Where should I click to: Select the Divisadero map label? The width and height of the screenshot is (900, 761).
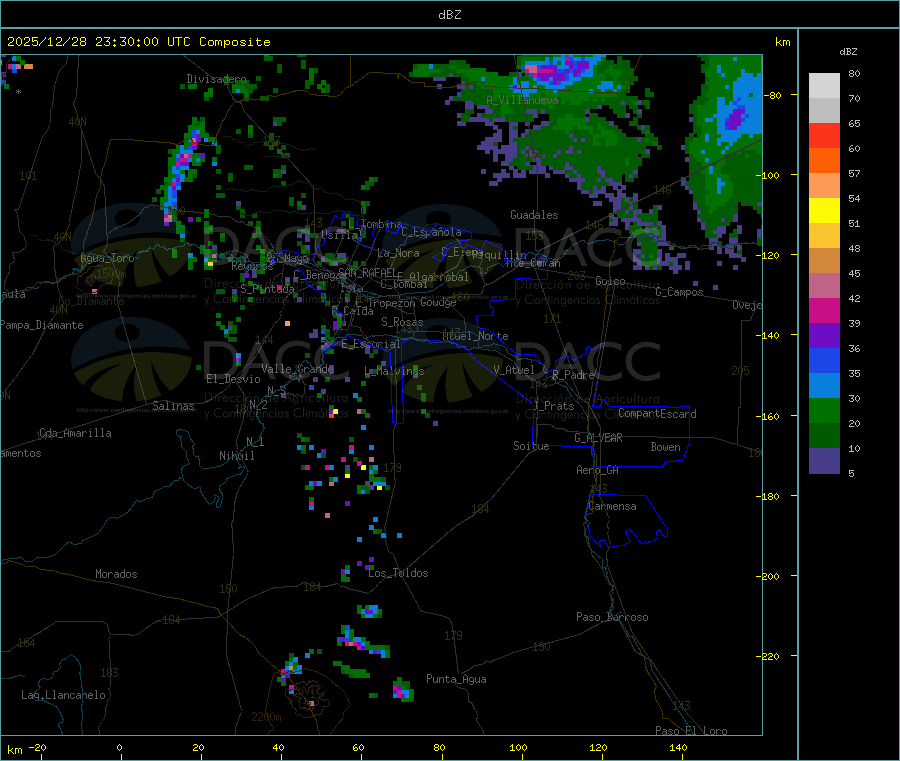(216, 79)
